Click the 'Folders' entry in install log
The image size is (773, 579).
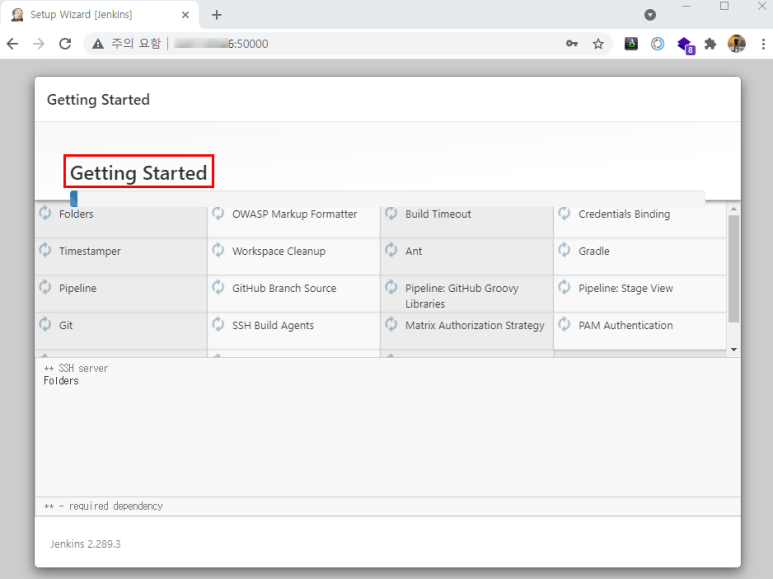tap(61, 381)
